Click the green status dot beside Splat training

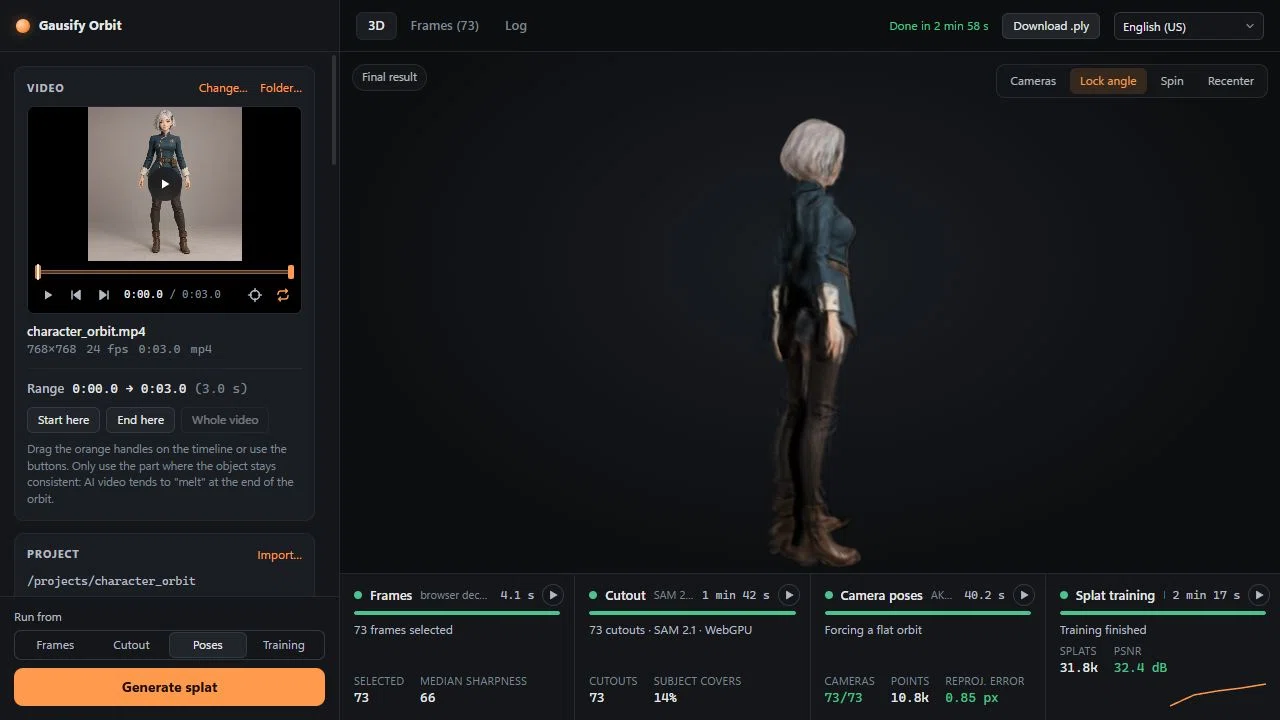point(1064,595)
